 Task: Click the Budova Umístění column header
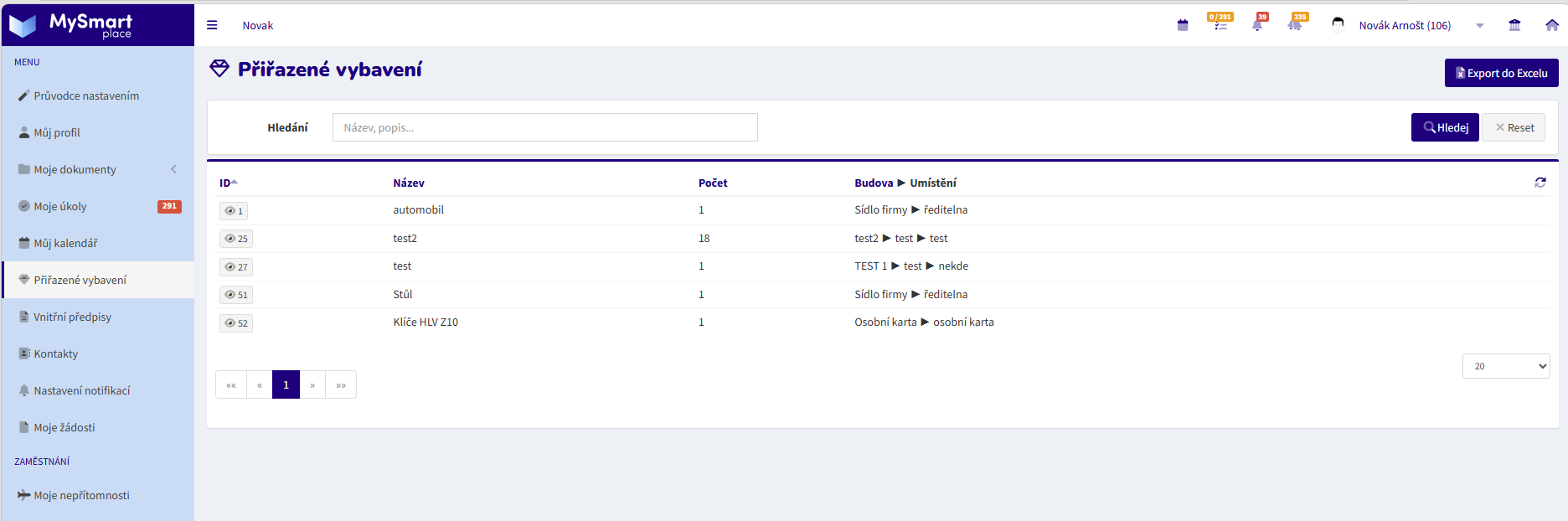click(x=905, y=183)
